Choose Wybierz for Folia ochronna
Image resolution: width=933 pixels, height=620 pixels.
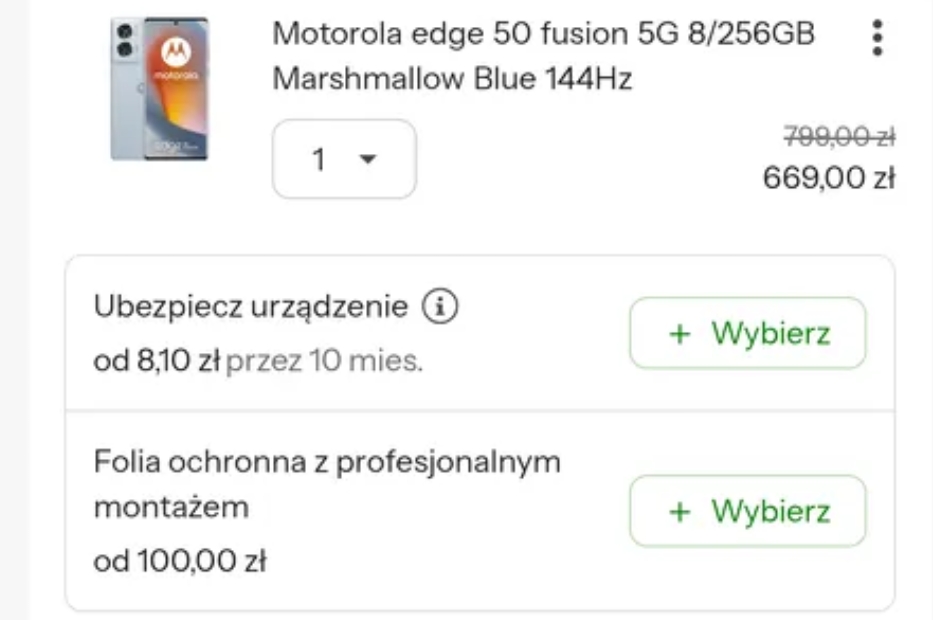(747, 511)
